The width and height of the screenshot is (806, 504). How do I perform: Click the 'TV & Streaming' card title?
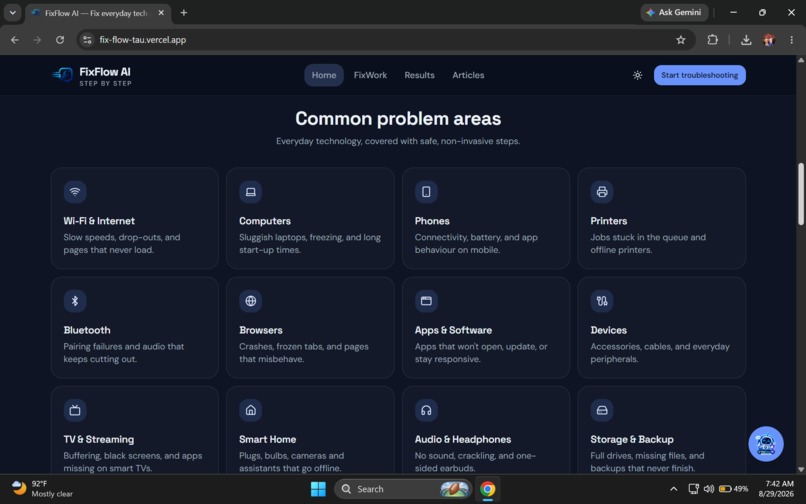(99, 440)
